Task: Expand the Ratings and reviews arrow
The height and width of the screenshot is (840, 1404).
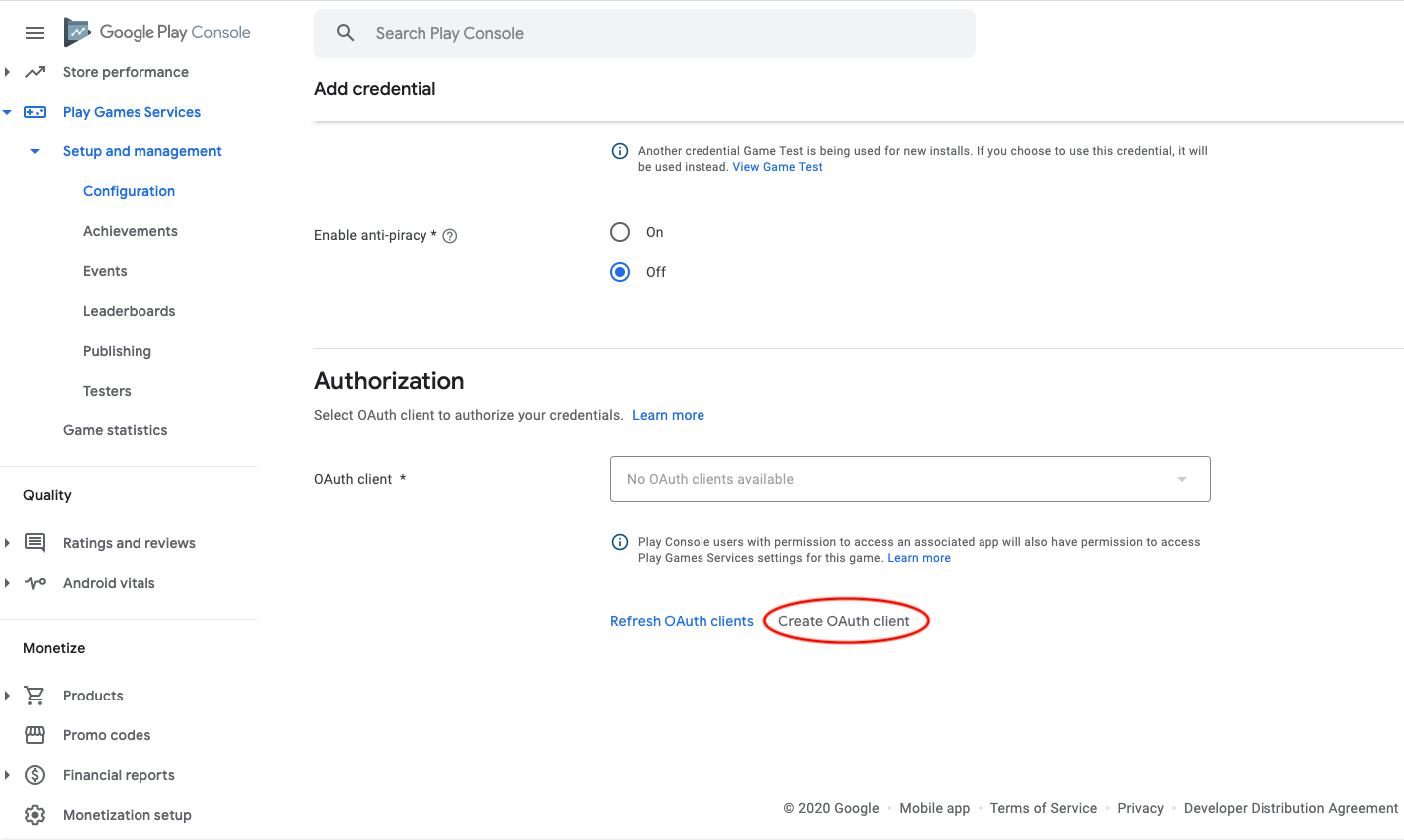Action: pyautogui.click(x=7, y=543)
